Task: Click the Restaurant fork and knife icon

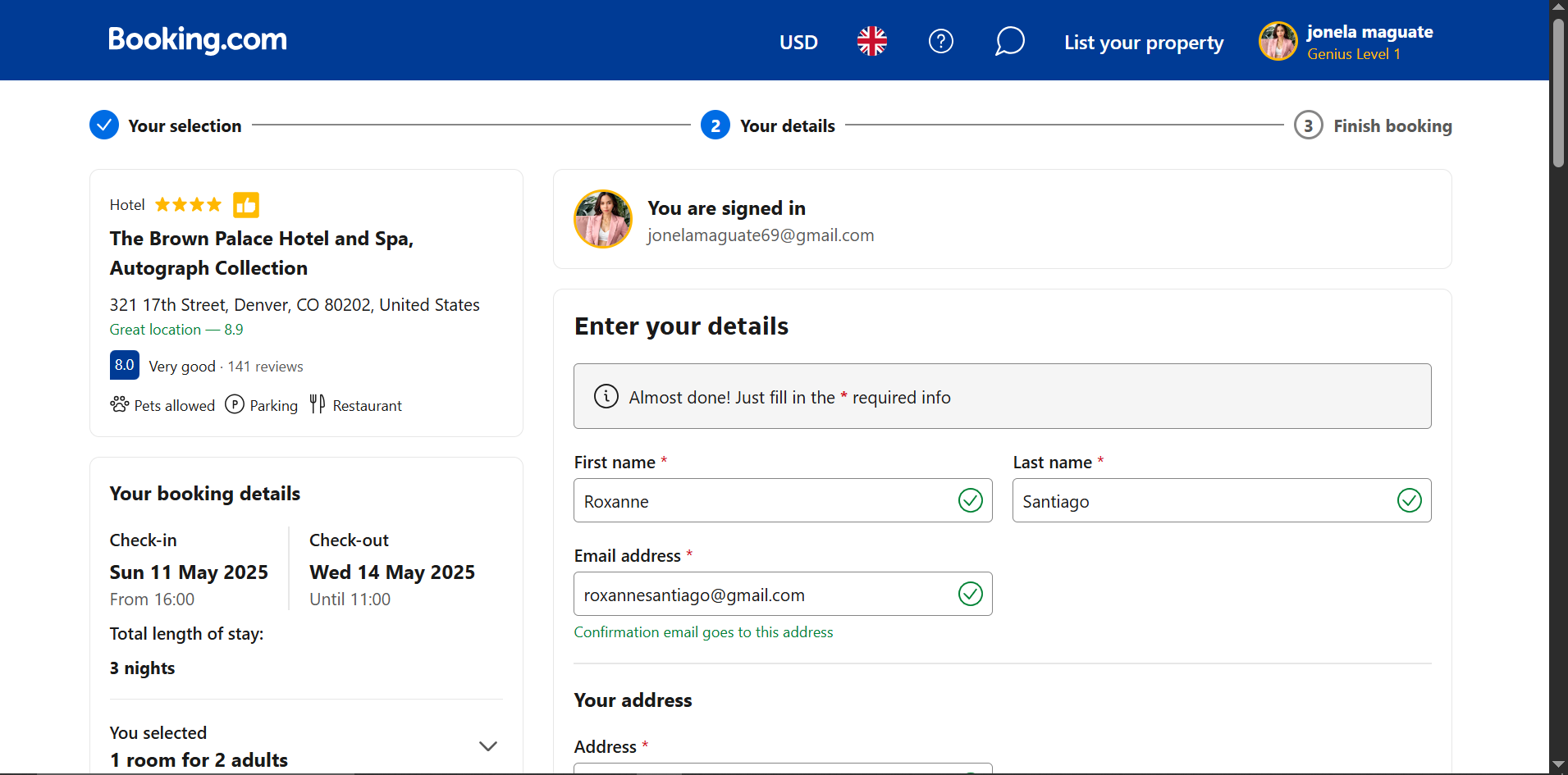Action: (318, 404)
